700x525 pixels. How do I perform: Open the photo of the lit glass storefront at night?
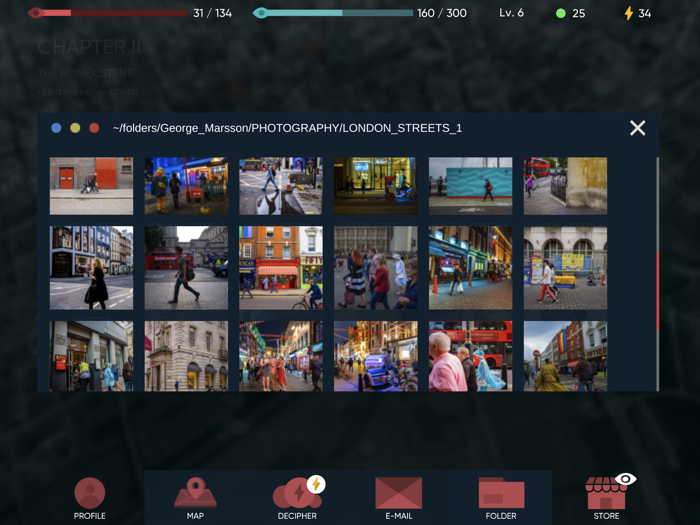point(376,186)
